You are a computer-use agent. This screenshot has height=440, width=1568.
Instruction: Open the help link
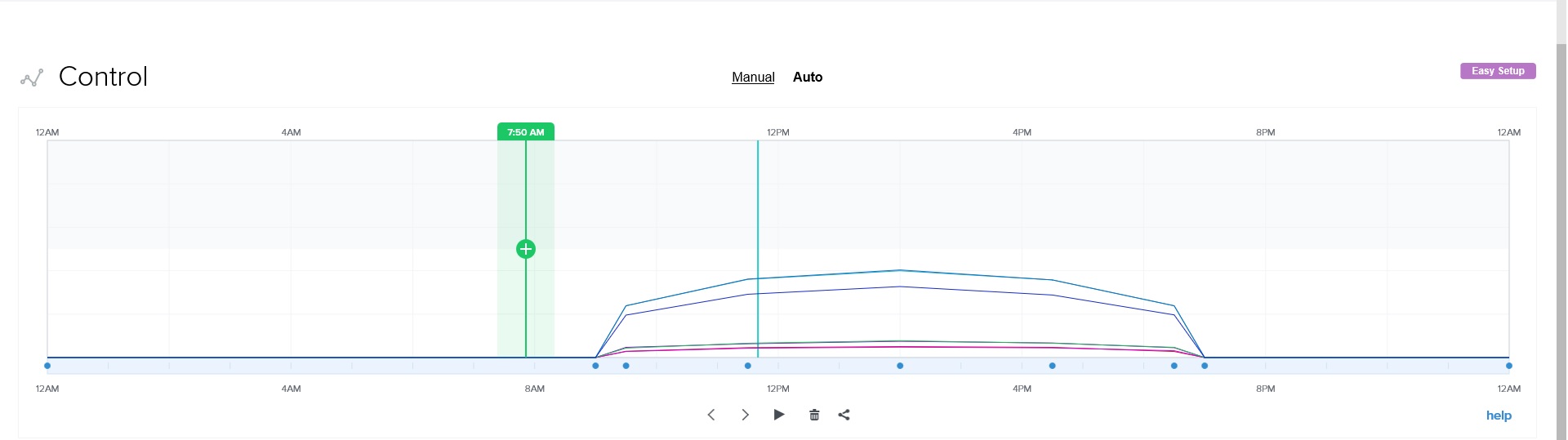1499,416
